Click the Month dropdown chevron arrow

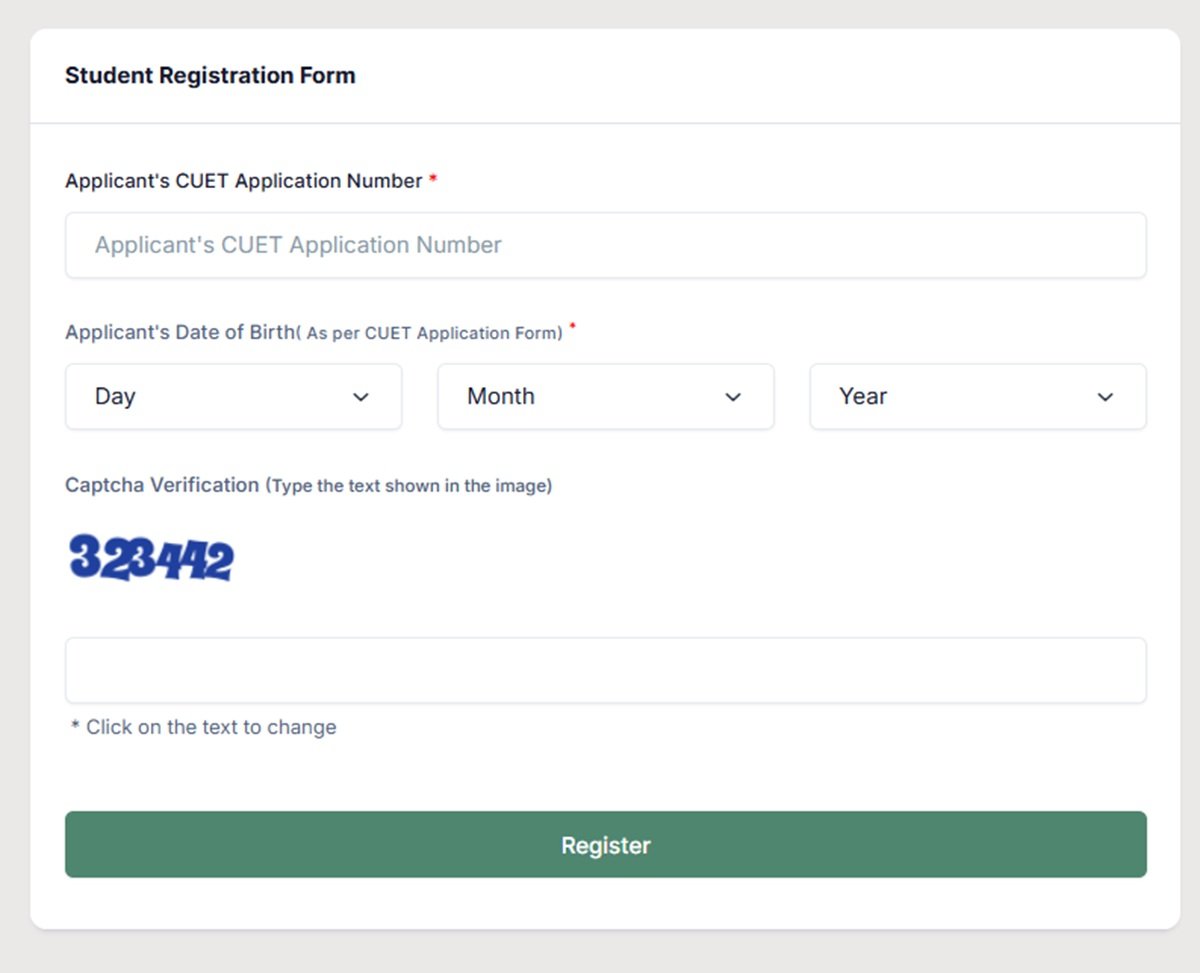click(733, 397)
